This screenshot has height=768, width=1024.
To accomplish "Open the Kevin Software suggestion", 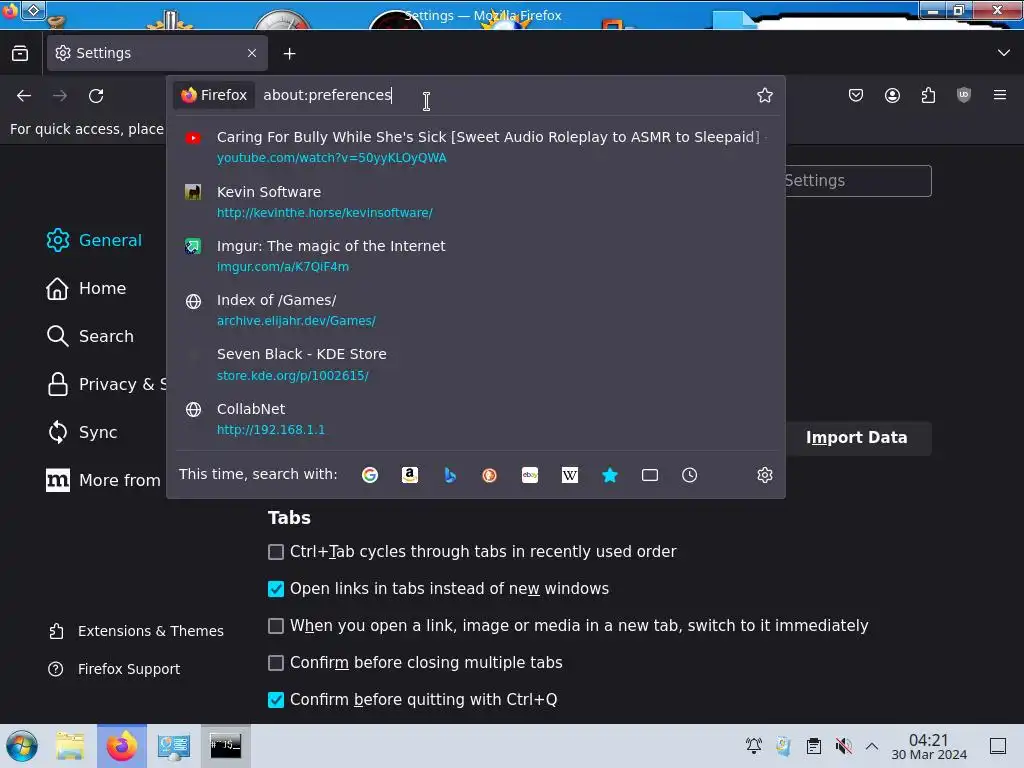I will click(x=476, y=202).
